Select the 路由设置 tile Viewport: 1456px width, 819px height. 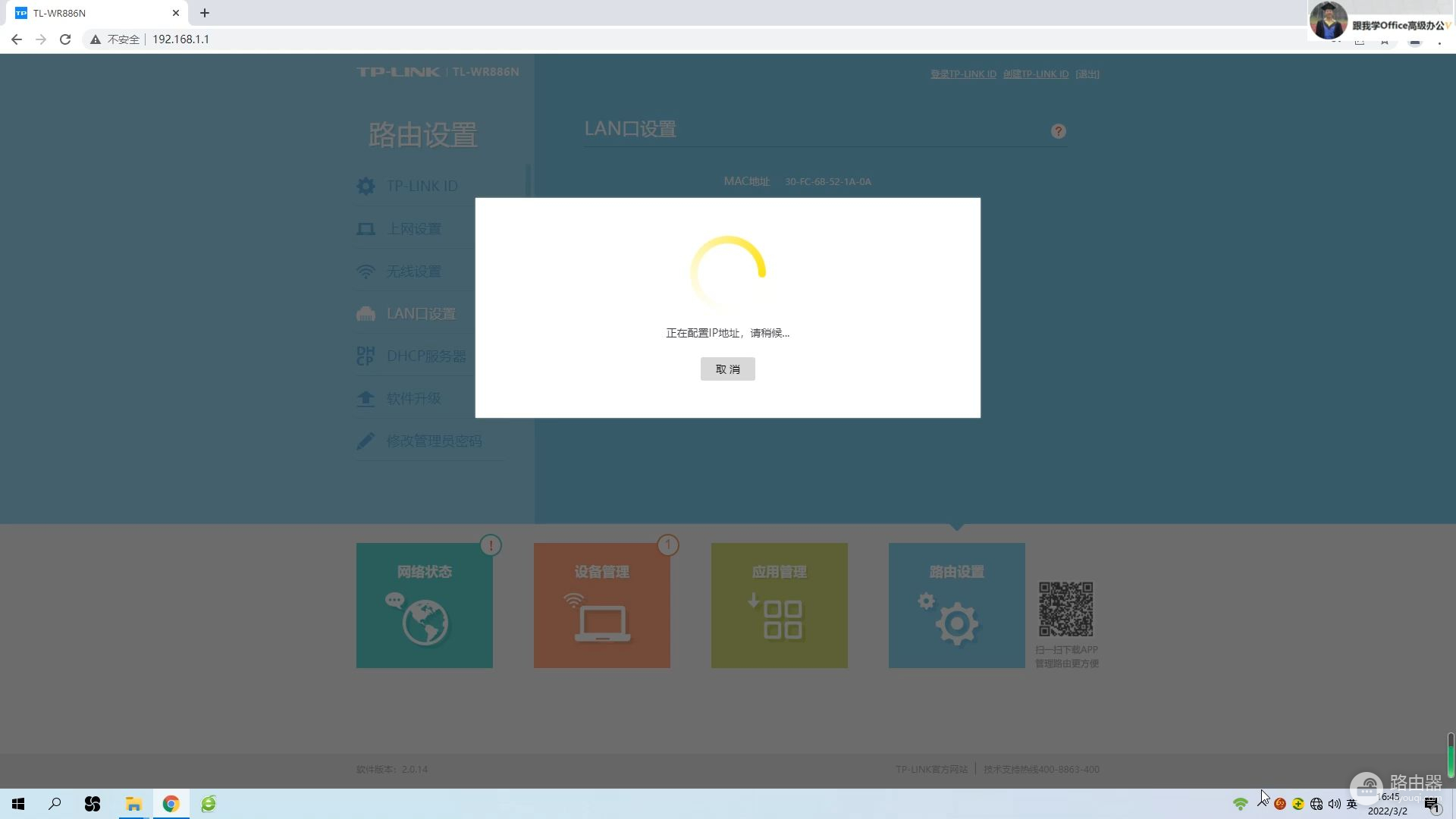coord(956,605)
